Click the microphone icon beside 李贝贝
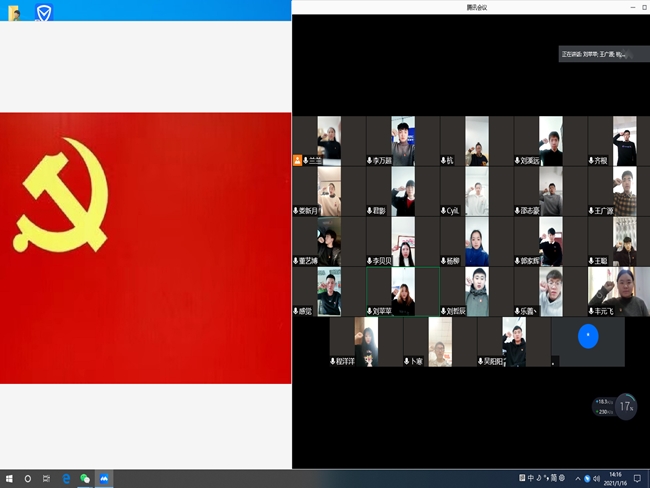The image size is (650, 488). tap(369, 261)
